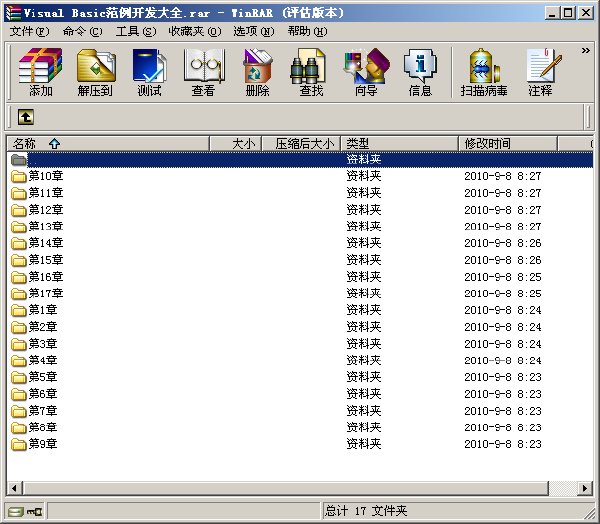The image size is (600, 524).
Task: Select folder name 第3章
Action: [x=43, y=344]
